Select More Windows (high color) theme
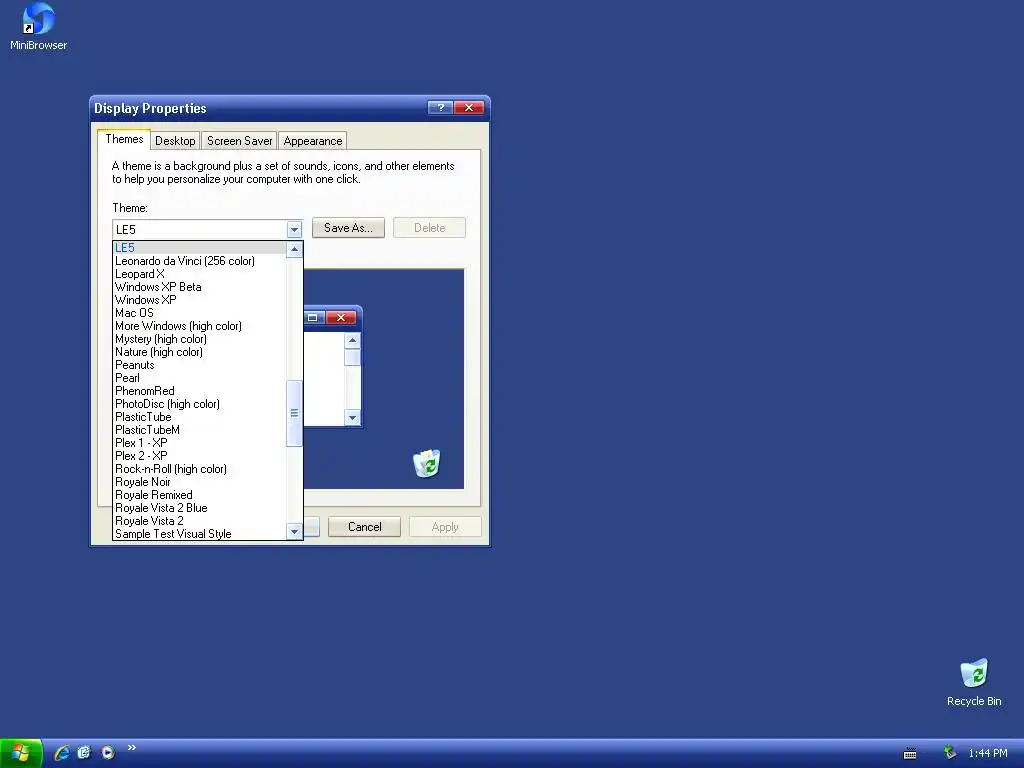The width and height of the screenshot is (1024, 768). (199, 326)
